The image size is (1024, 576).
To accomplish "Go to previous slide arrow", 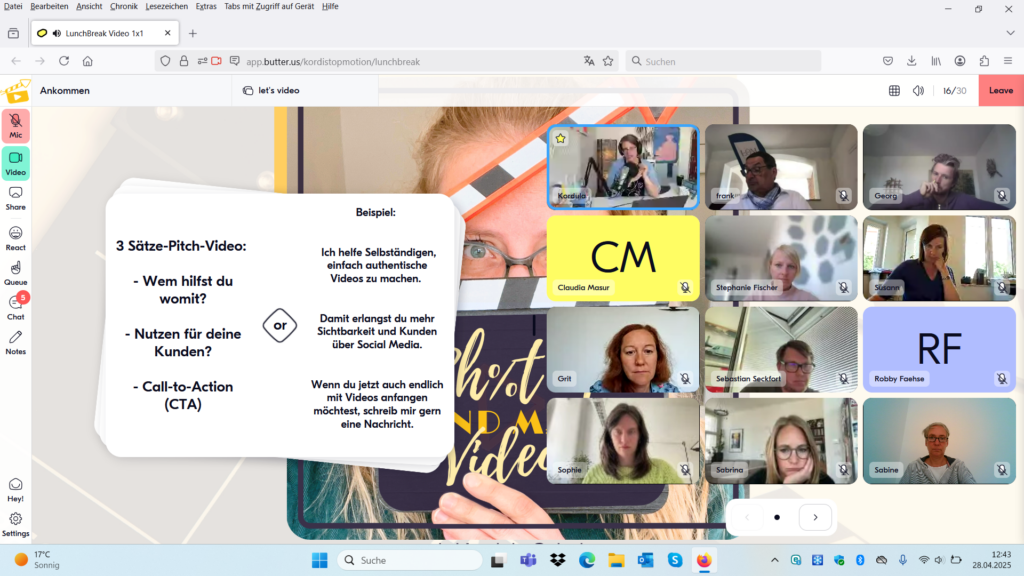I will (745, 517).
